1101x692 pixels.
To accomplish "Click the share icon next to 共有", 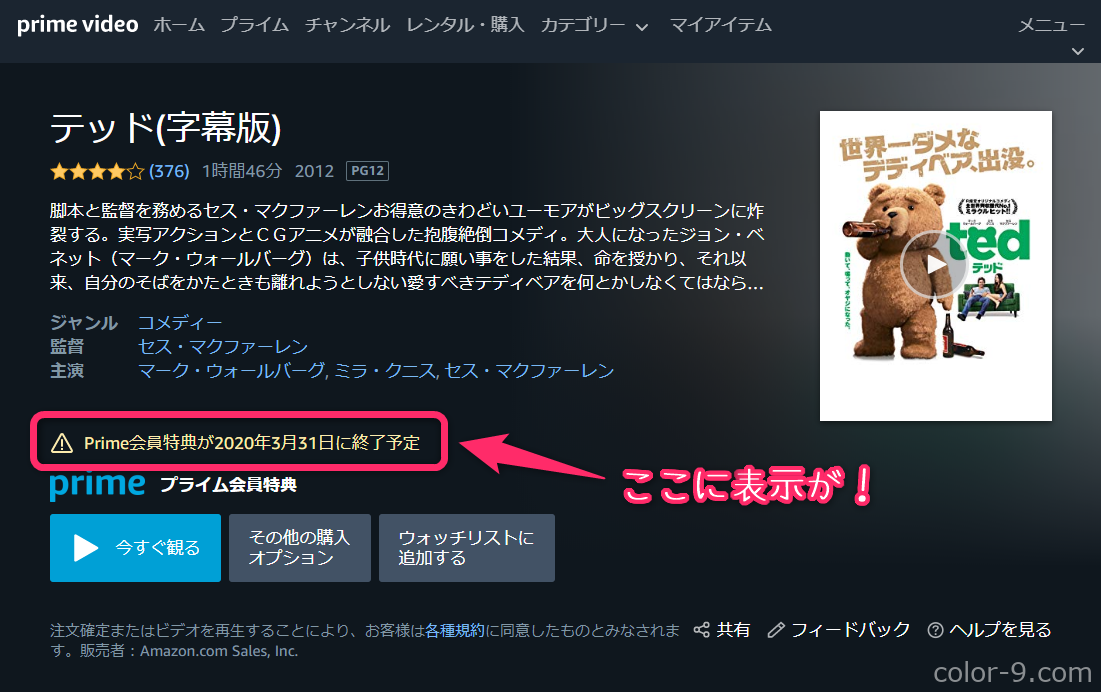I will coord(701,630).
